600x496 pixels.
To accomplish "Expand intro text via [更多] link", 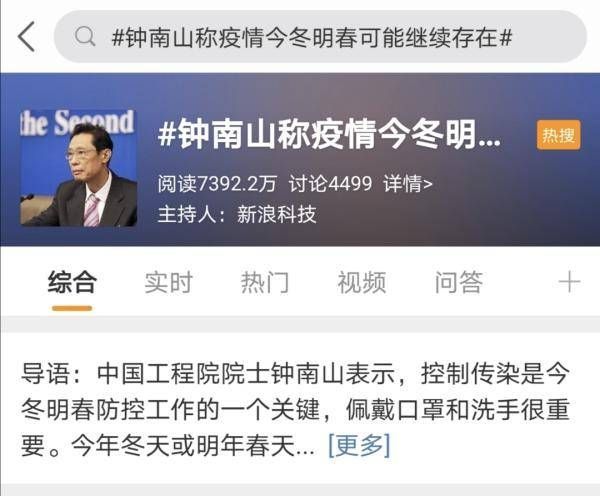I will click(359, 445).
